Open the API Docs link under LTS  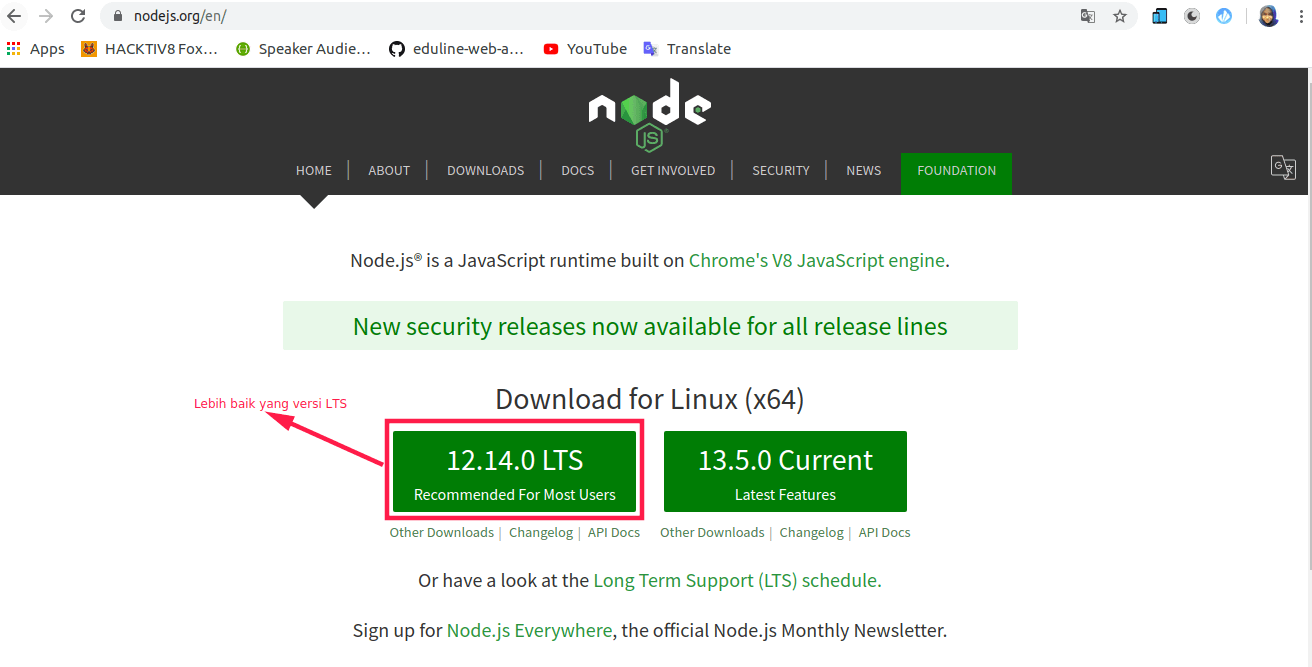pos(614,533)
